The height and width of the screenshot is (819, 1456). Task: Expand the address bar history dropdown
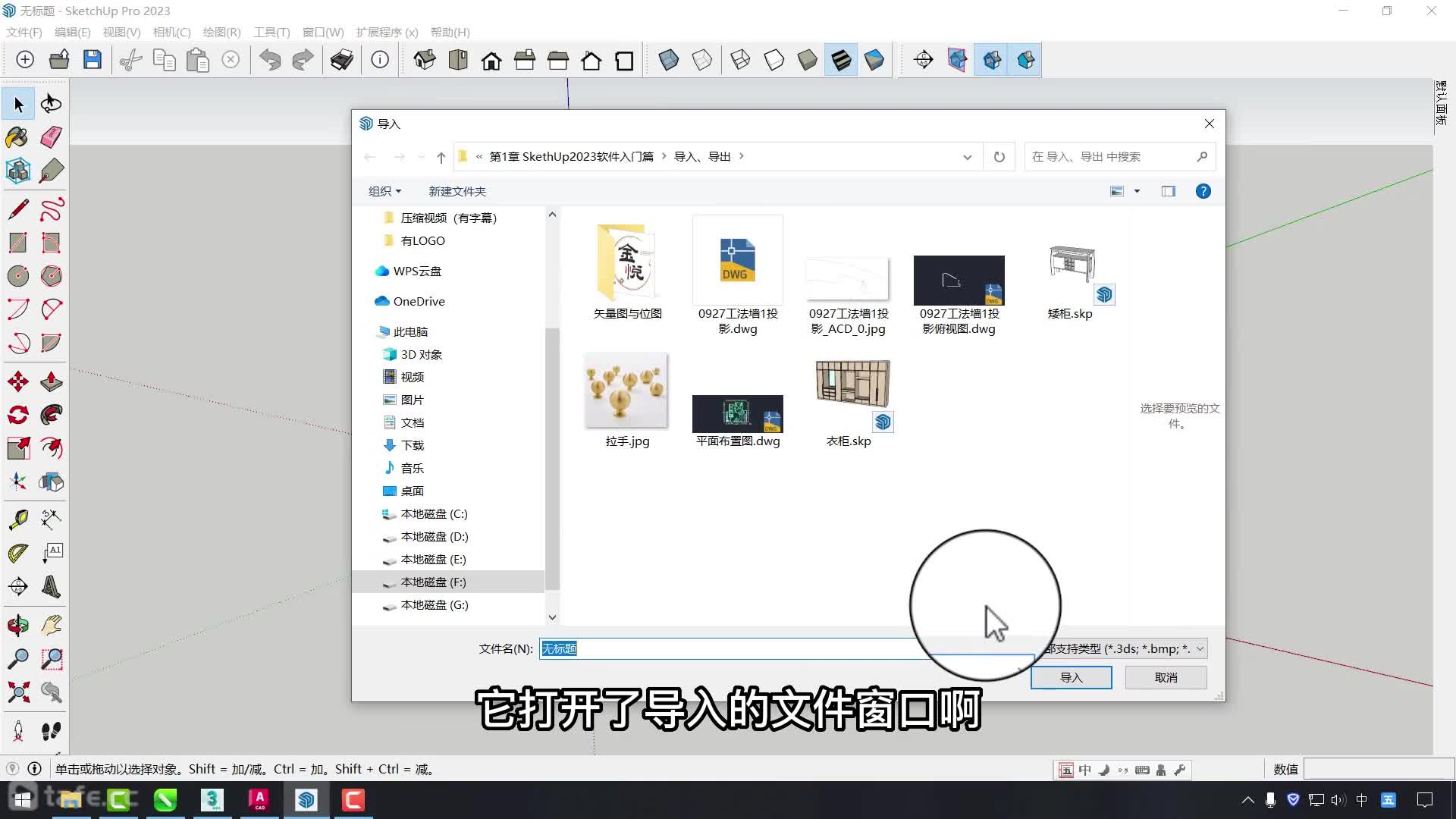[968, 157]
